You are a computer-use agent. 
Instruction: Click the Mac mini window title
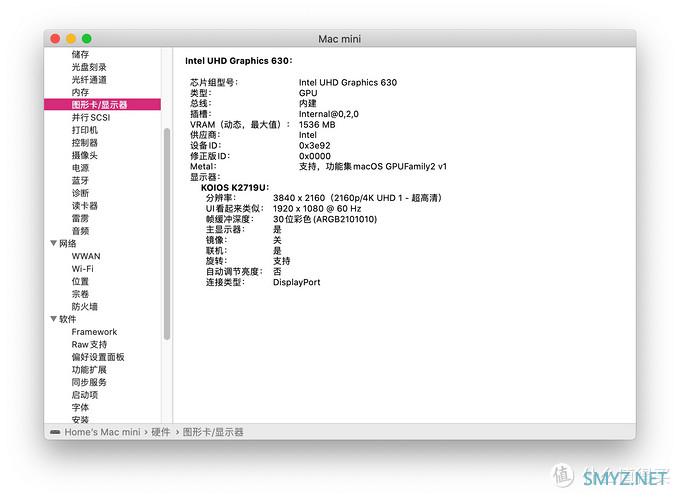coord(340,39)
